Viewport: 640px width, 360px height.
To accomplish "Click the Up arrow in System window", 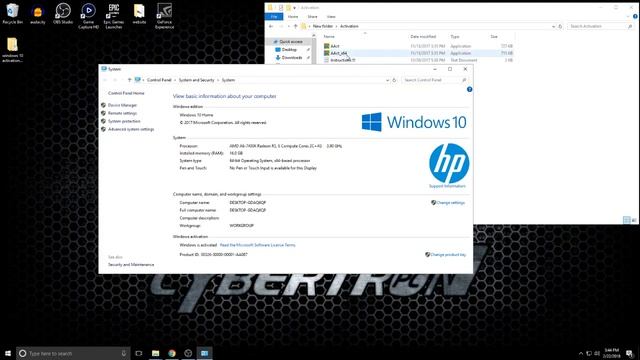I will coord(129,80).
